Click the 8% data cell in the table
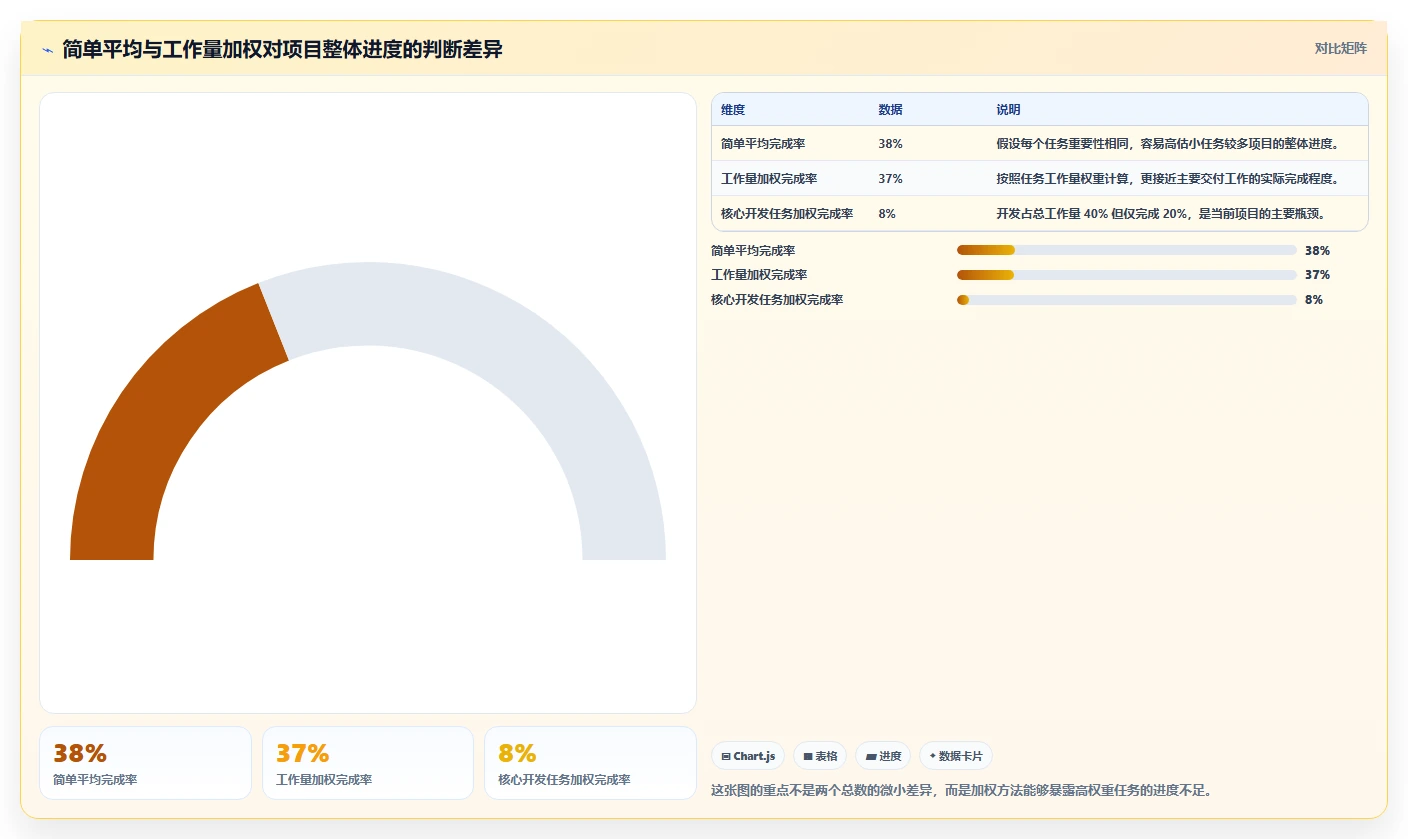The height and width of the screenshot is (839, 1408). pyautogui.click(x=887, y=214)
